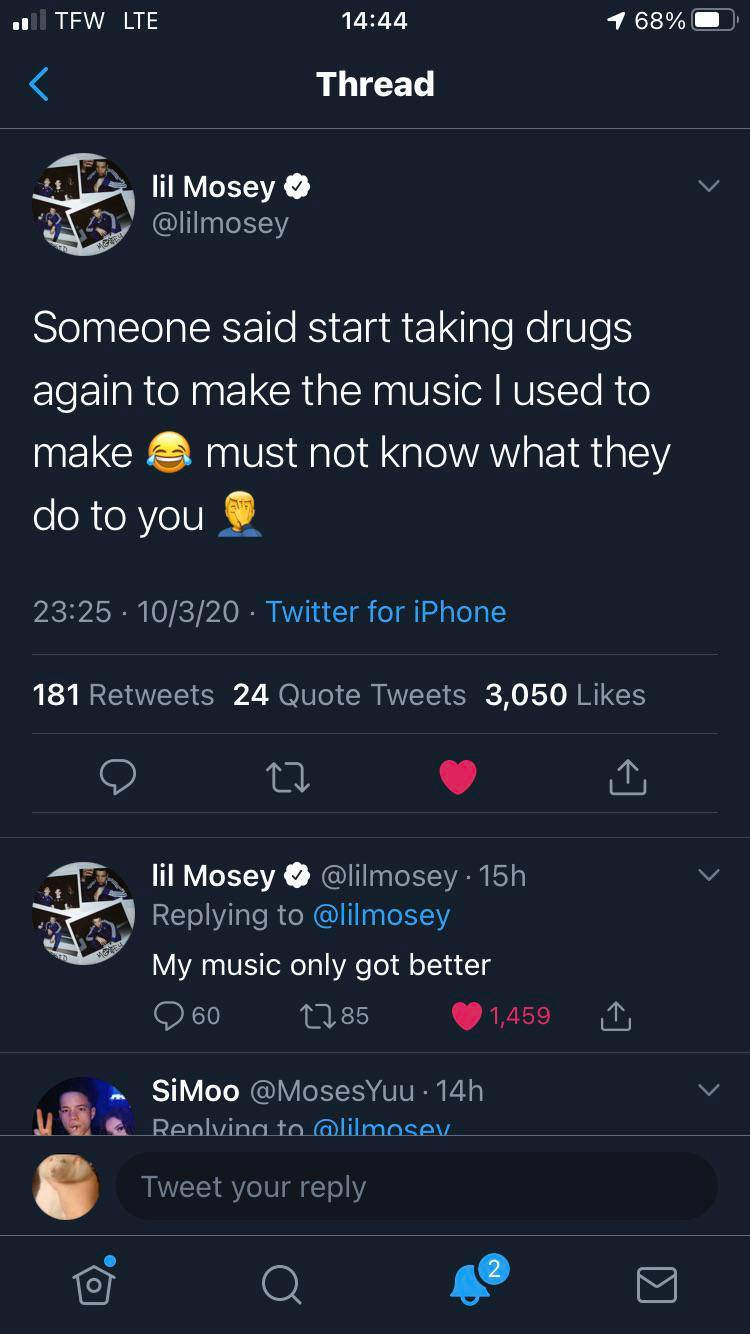750x1334 pixels.
Task: Open the 3,050 Likes list
Action: coord(565,695)
